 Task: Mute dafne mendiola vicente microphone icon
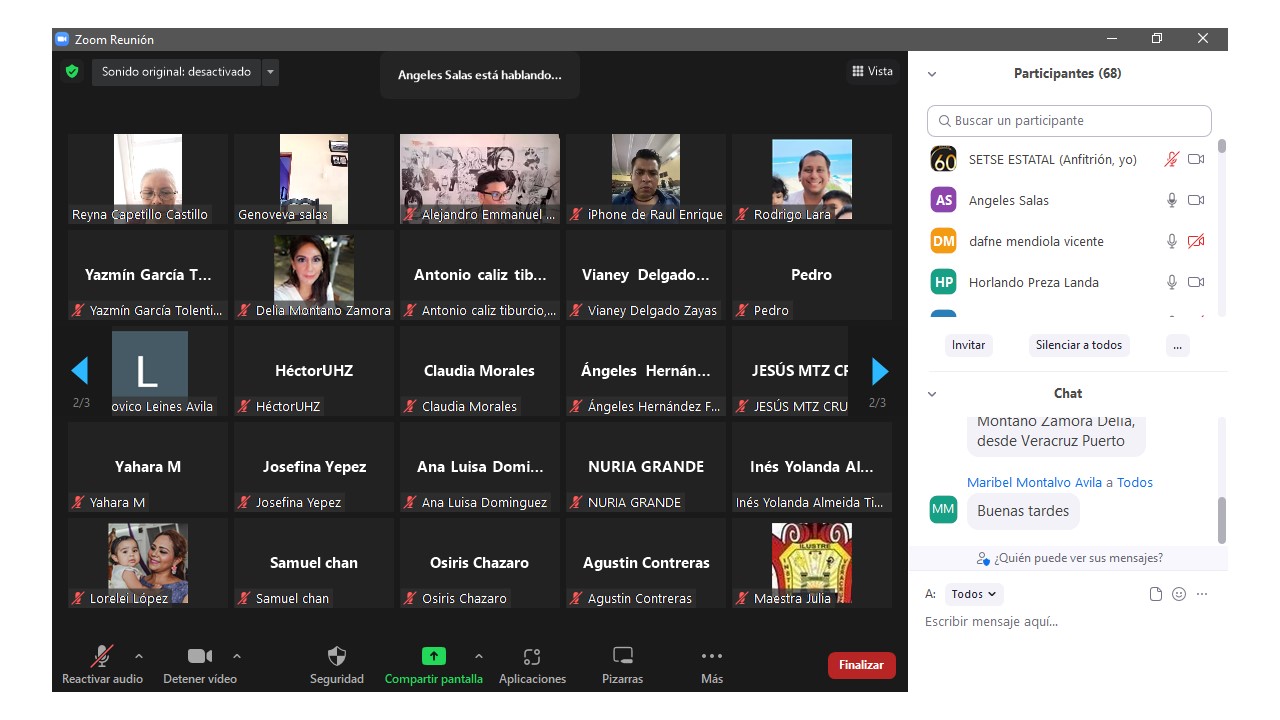[x=1172, y=241]
